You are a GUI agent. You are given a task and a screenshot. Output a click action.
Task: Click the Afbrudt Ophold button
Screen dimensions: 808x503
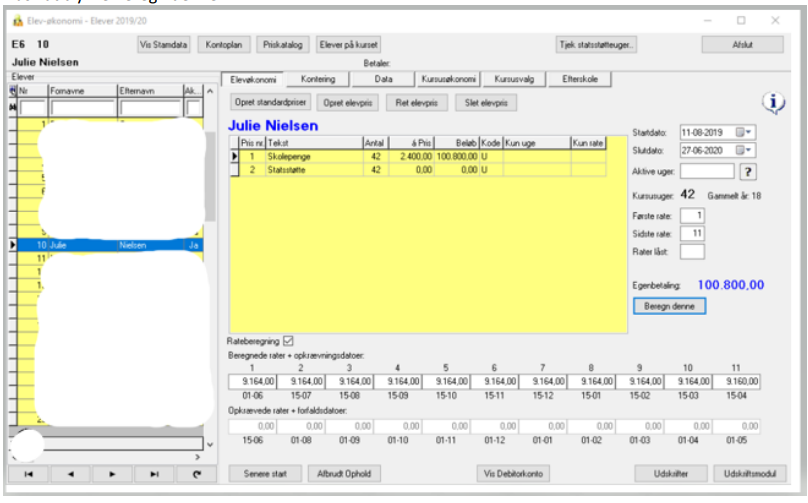(x=344, y=474)
